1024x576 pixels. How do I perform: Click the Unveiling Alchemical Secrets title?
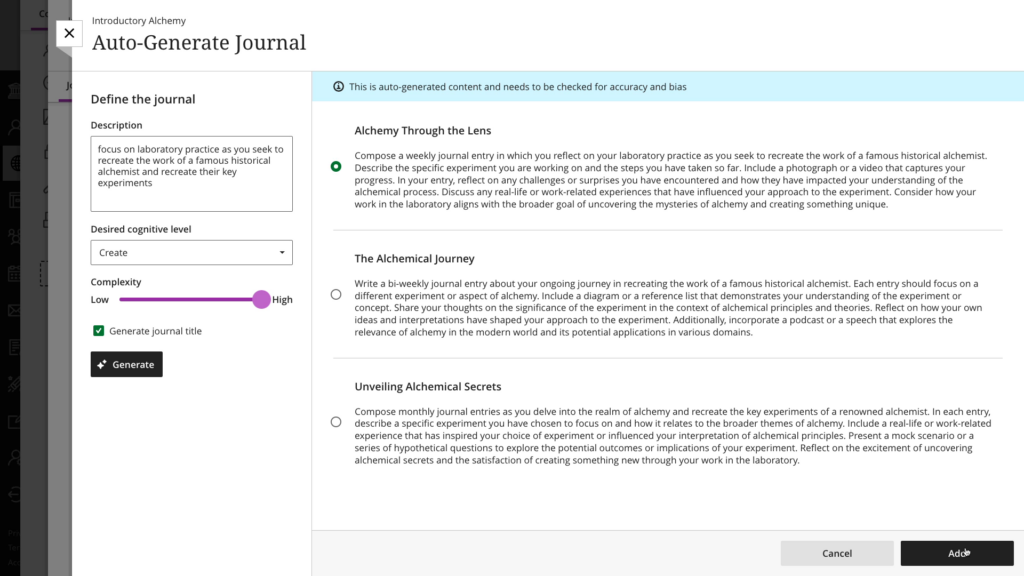428,387
